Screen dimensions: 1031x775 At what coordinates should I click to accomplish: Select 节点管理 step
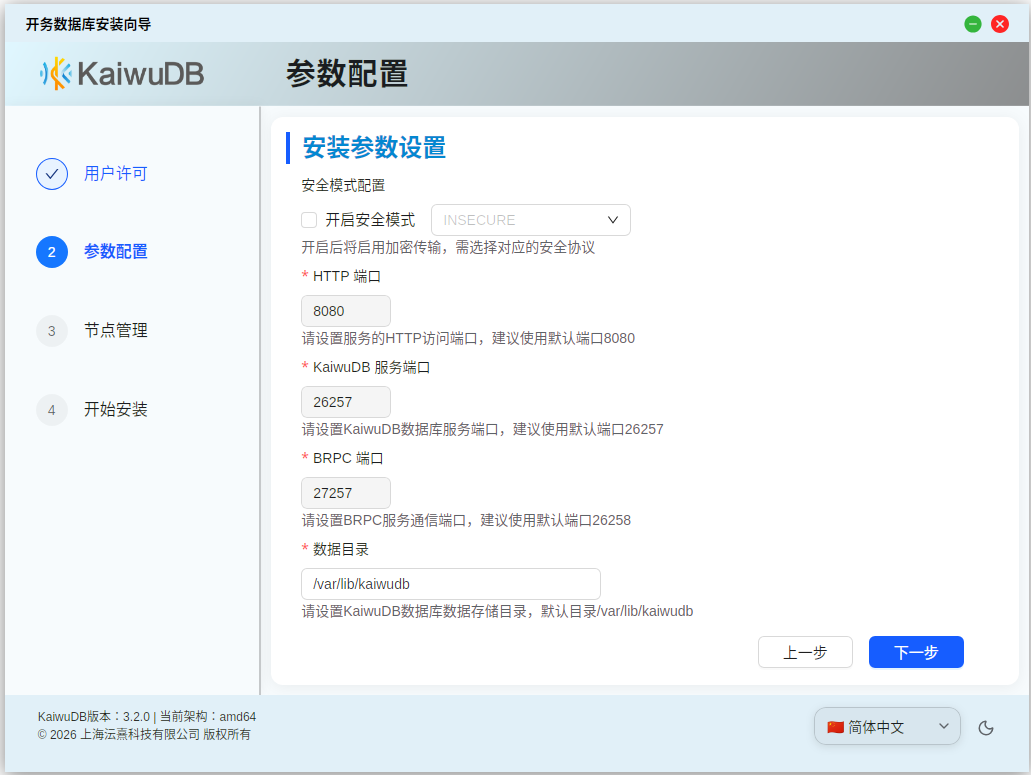[116, 331]
